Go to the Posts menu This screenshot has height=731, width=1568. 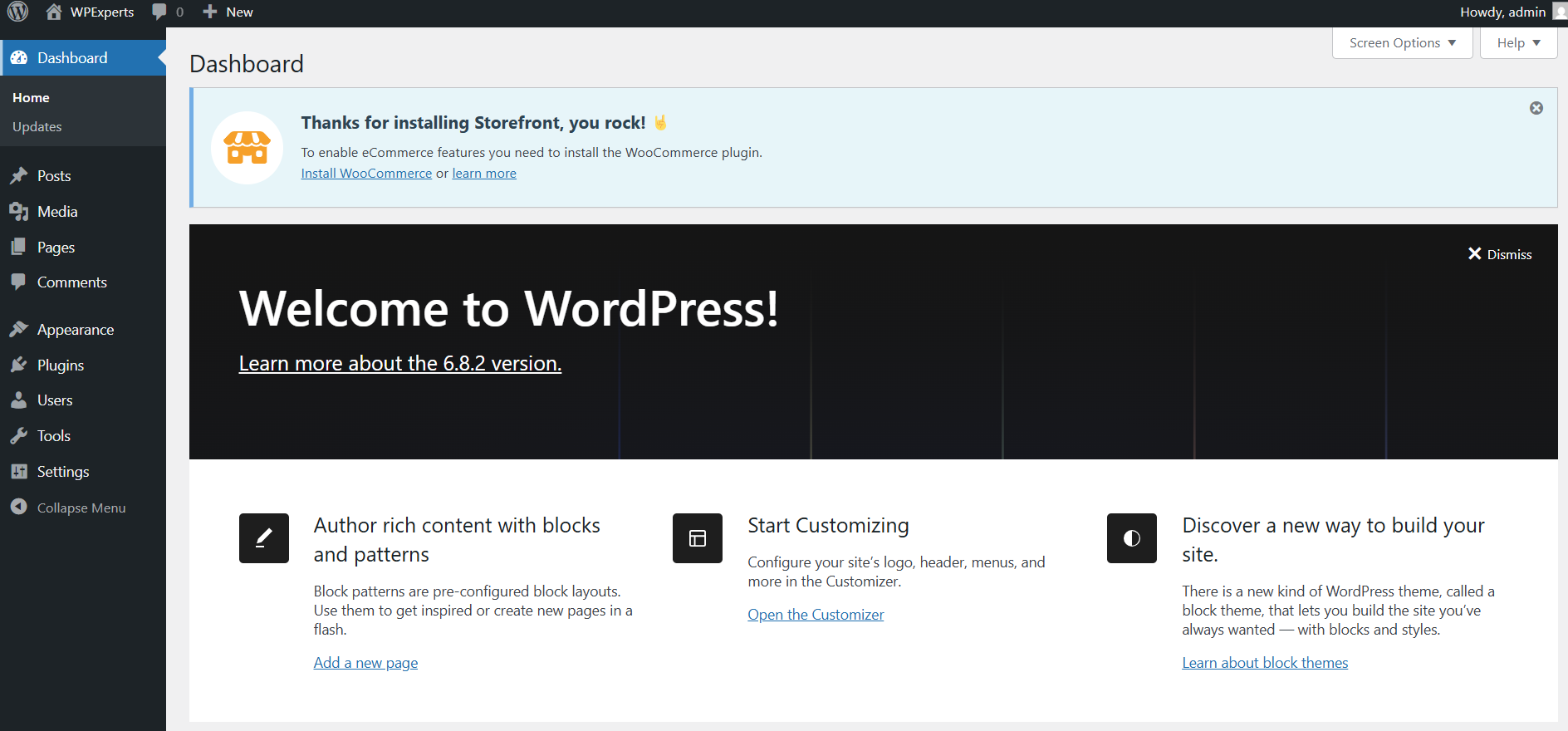pos(83,176)
